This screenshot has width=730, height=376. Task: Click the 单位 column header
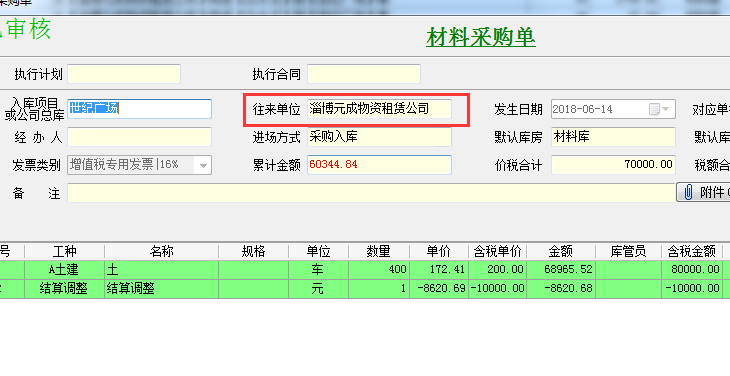[318, 251]
